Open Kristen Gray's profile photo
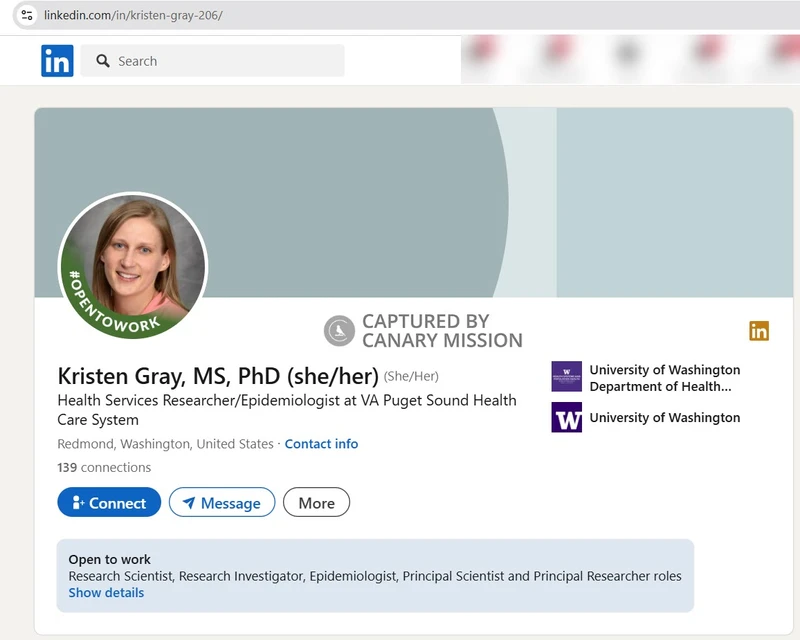Viewport: 800px width, 640px height. click(x=133, y=265)
